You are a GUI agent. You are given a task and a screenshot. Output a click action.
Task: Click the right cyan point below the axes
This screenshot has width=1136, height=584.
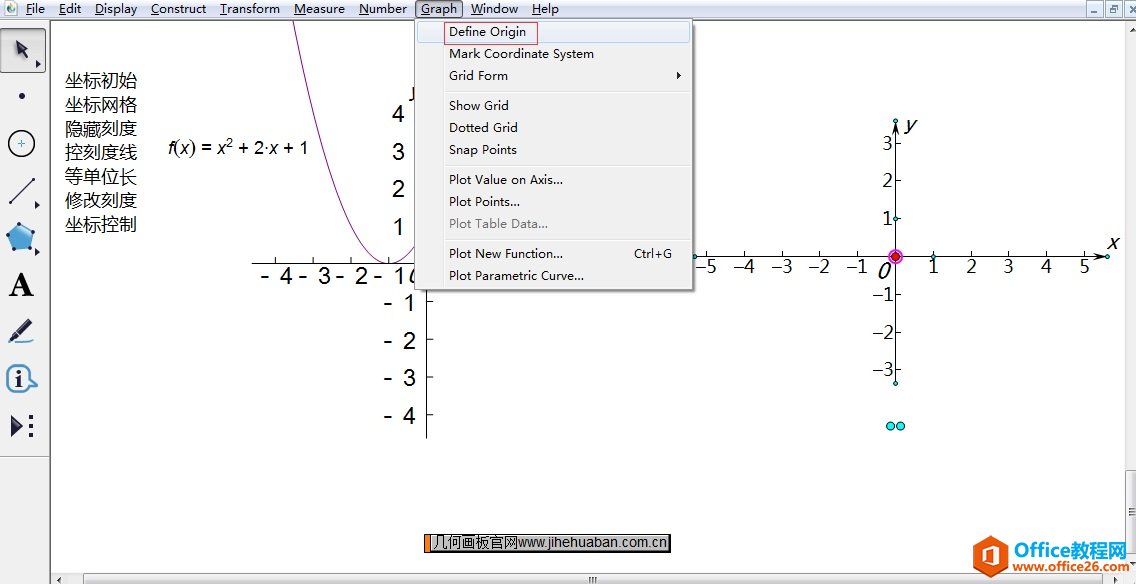901,426
